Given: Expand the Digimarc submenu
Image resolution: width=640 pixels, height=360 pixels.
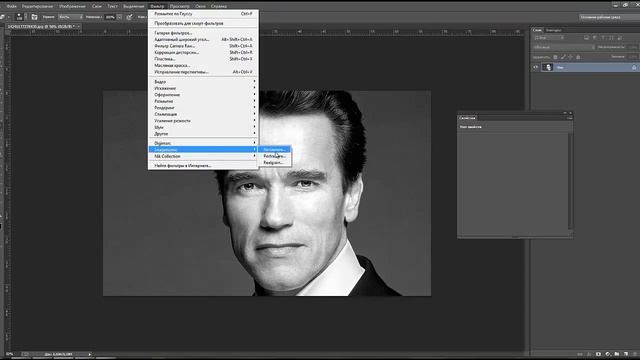Looking at the screenshot, I should pyautogui.click(x=203, y=143).
